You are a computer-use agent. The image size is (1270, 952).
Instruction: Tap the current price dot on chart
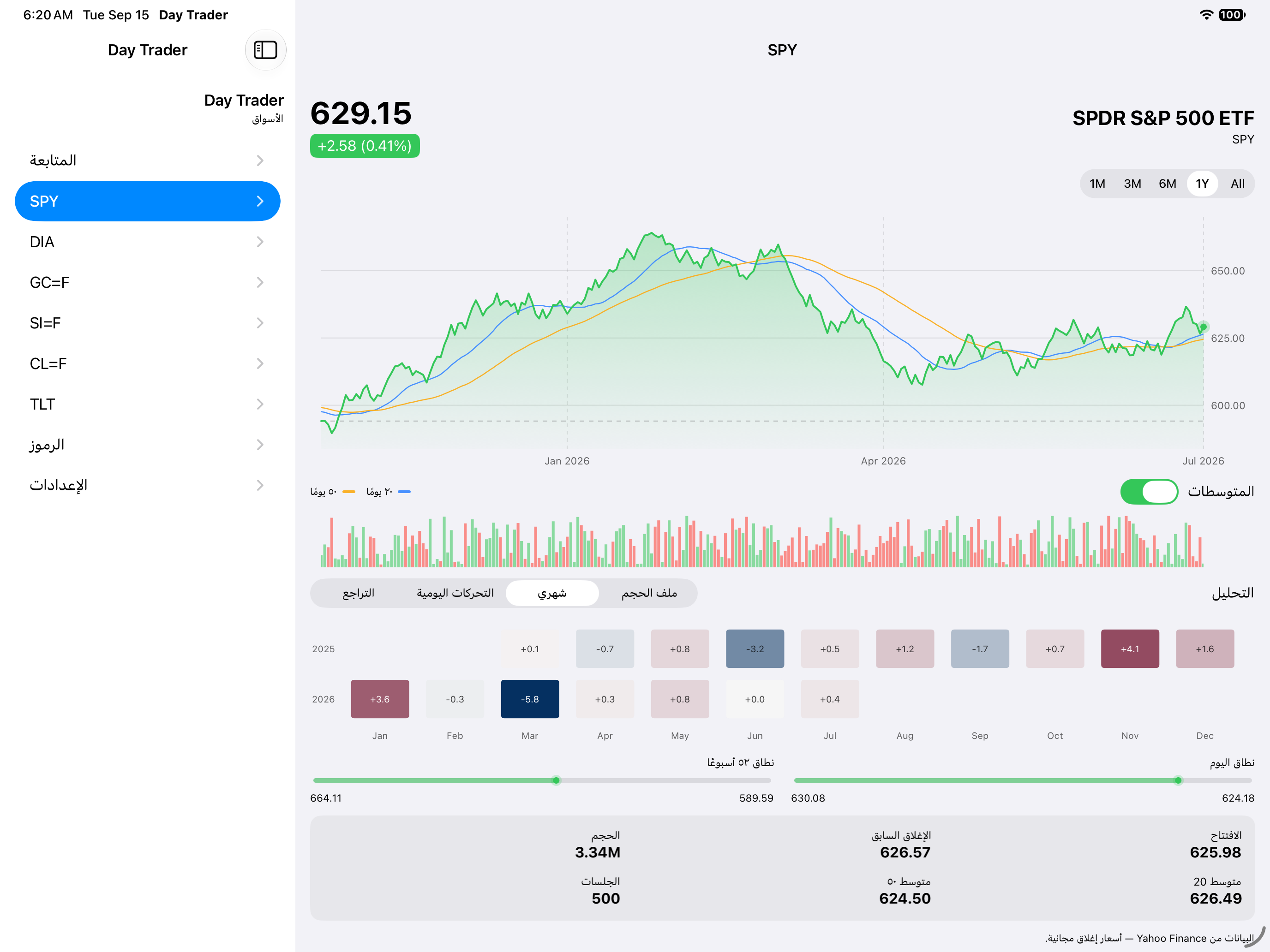point(1203,327)
